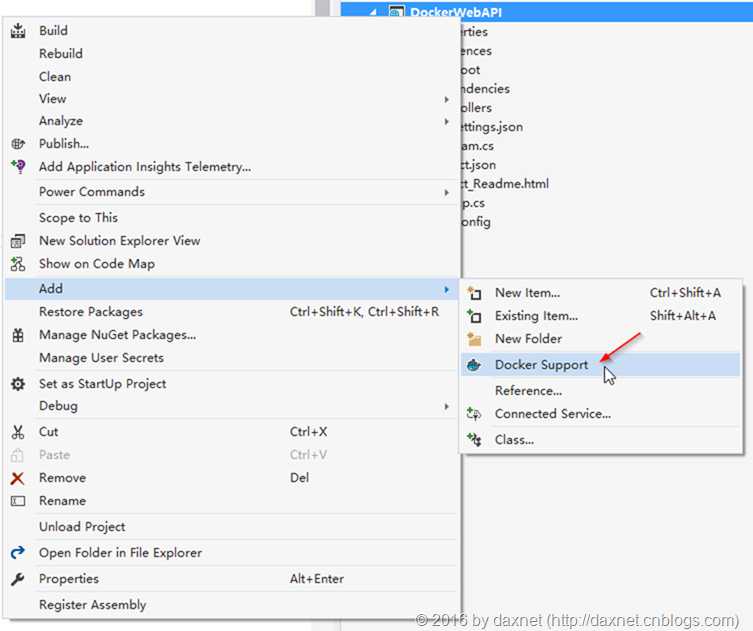Collapse the DockerWebAPI project node
753x631 pixels.
(374, 12)
